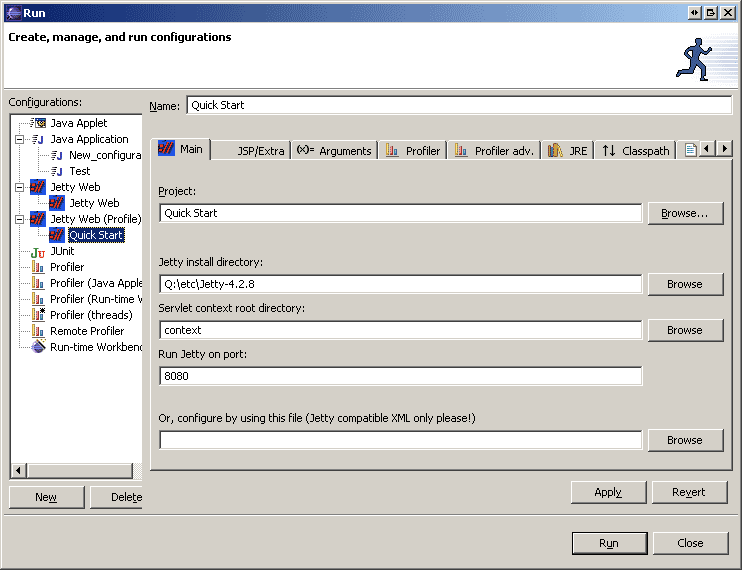Screen dimensions: 742x570
Task: Select the Run-time Workbench icon
Action: (x=38, y=347)
